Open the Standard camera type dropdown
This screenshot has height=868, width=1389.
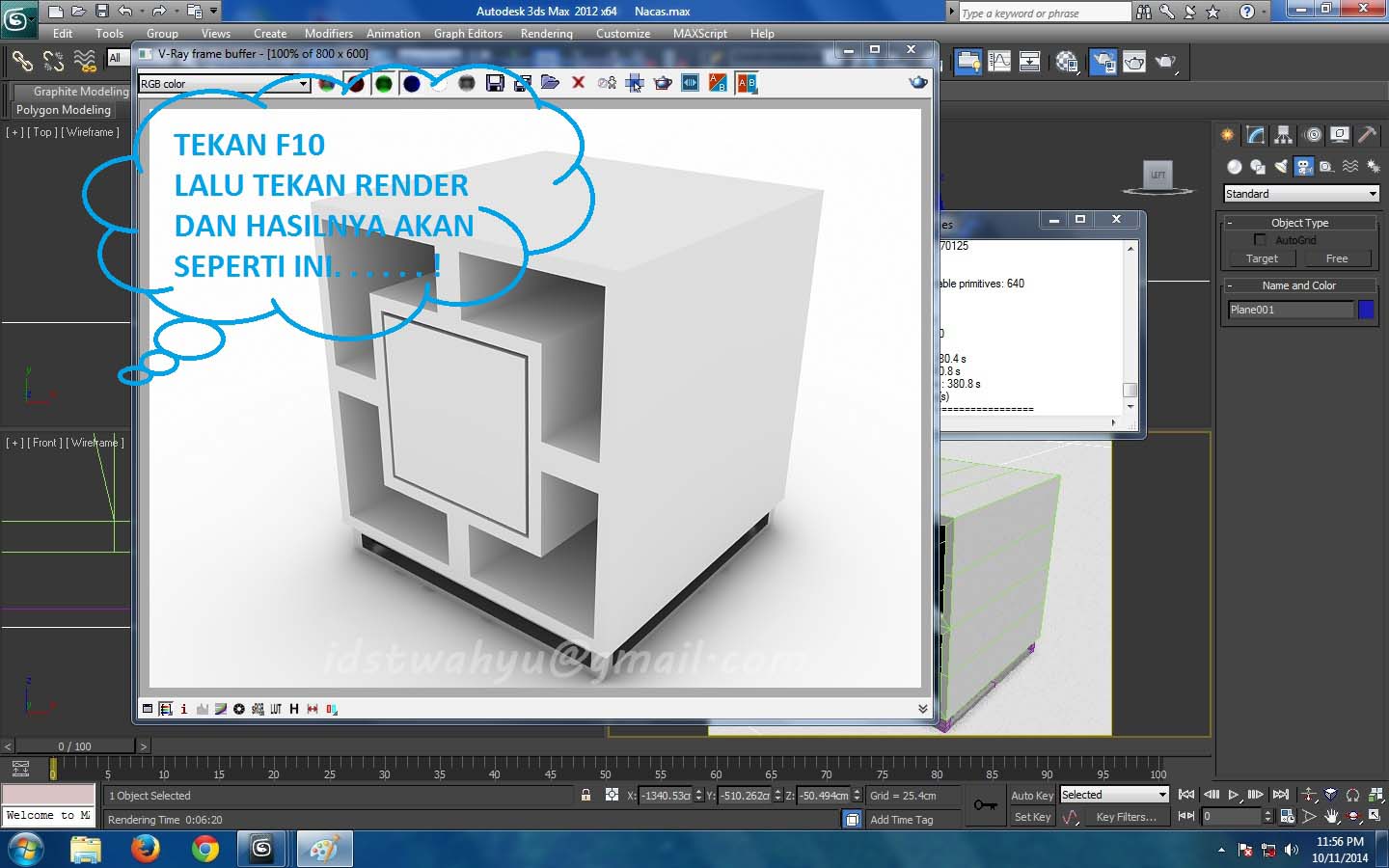point(1301,194)
